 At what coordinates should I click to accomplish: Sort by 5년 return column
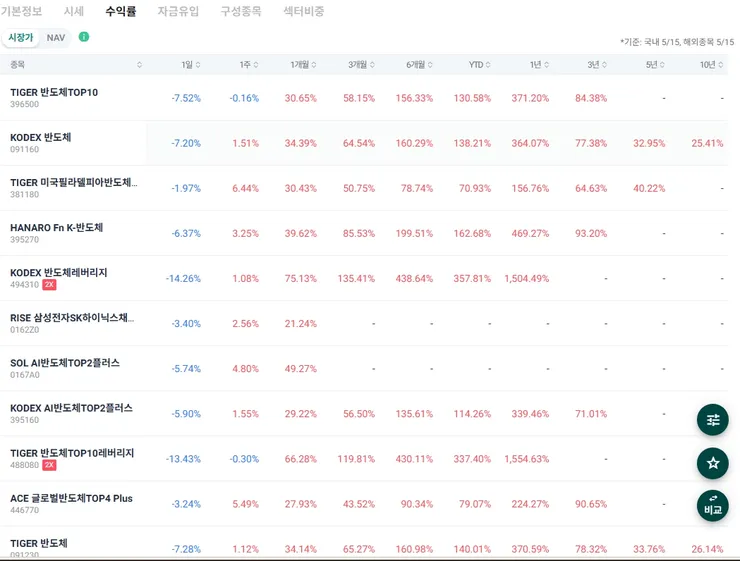[x=655, y=65]
